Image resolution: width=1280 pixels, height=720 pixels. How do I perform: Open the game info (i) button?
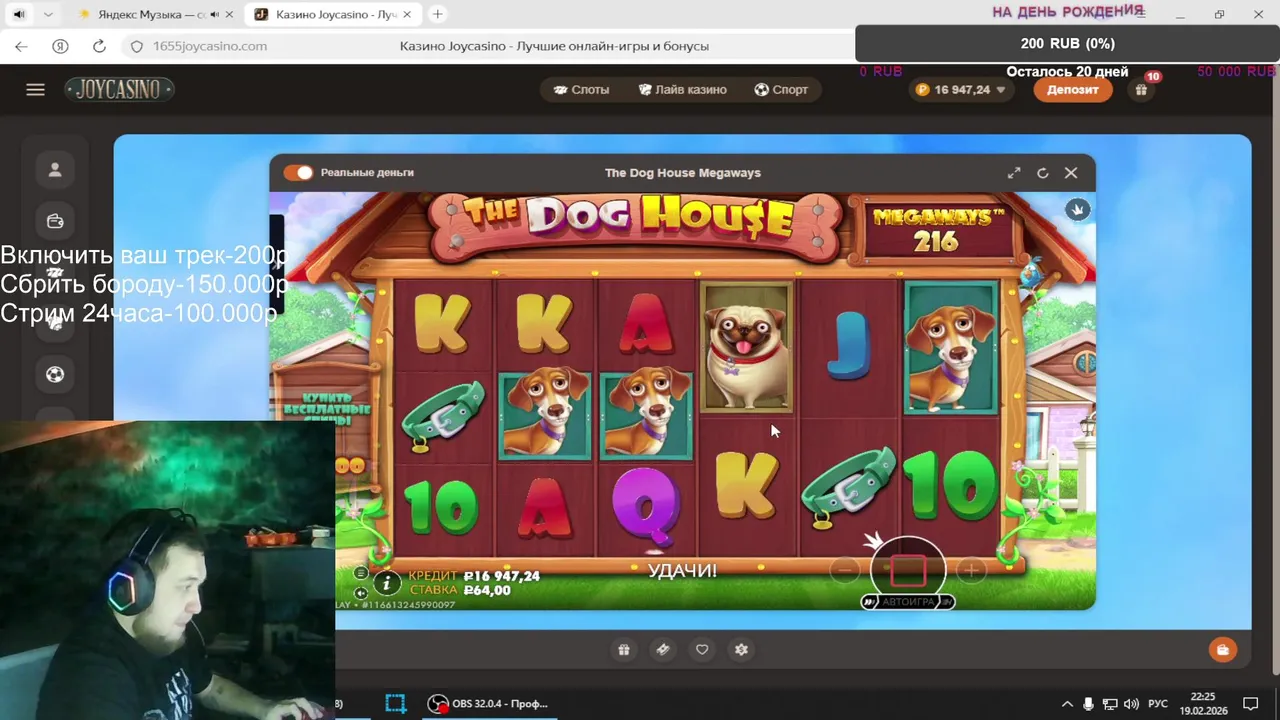[387, 582]
